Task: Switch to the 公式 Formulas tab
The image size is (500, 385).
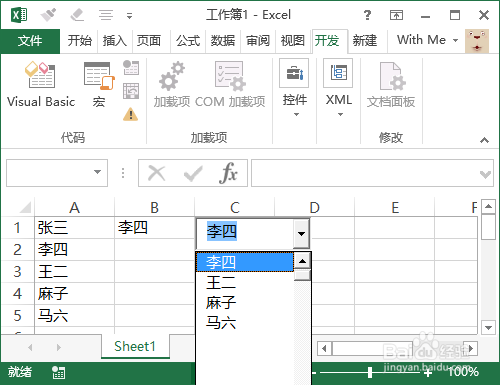Action: (188, 41)
